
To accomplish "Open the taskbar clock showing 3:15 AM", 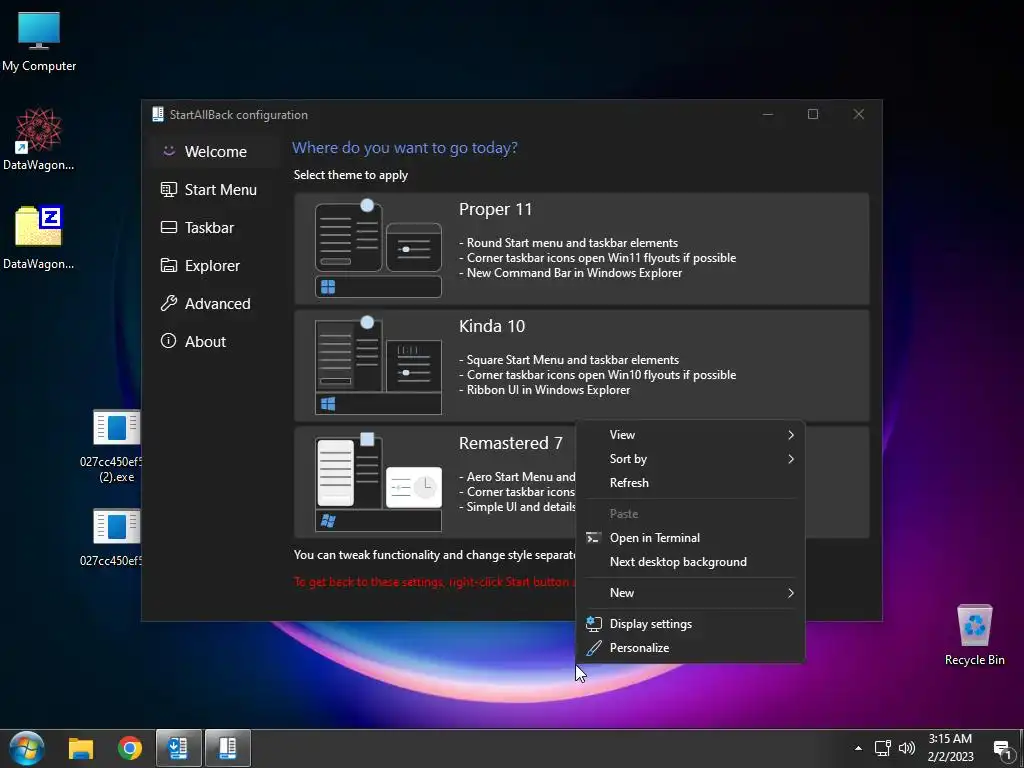I will point(950,748).
